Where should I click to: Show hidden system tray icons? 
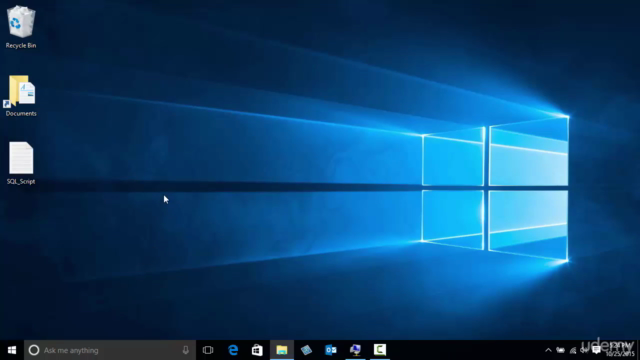click(548, 350)
